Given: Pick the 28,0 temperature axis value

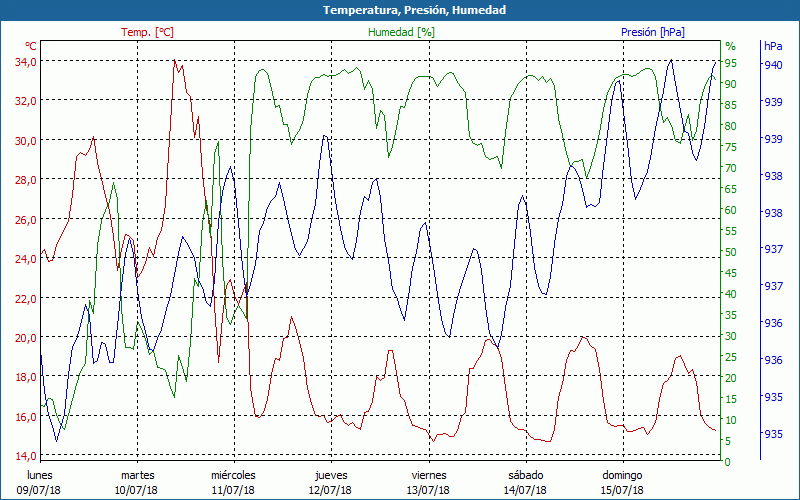Looking at the screenshot, I should point(26,180).
